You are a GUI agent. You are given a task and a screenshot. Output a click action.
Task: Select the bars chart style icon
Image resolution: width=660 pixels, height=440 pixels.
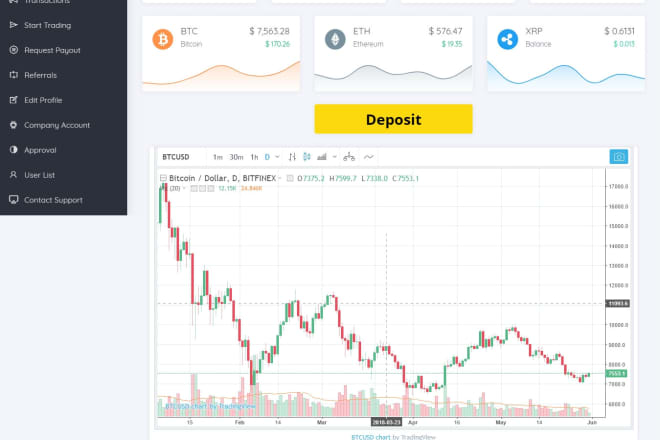pos(292,157)
